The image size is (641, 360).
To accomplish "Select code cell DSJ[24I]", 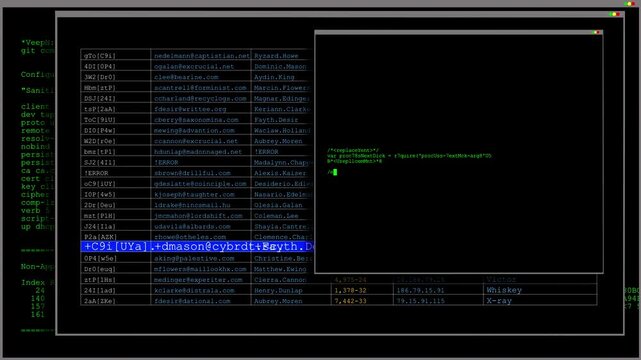I will (100, 98).
